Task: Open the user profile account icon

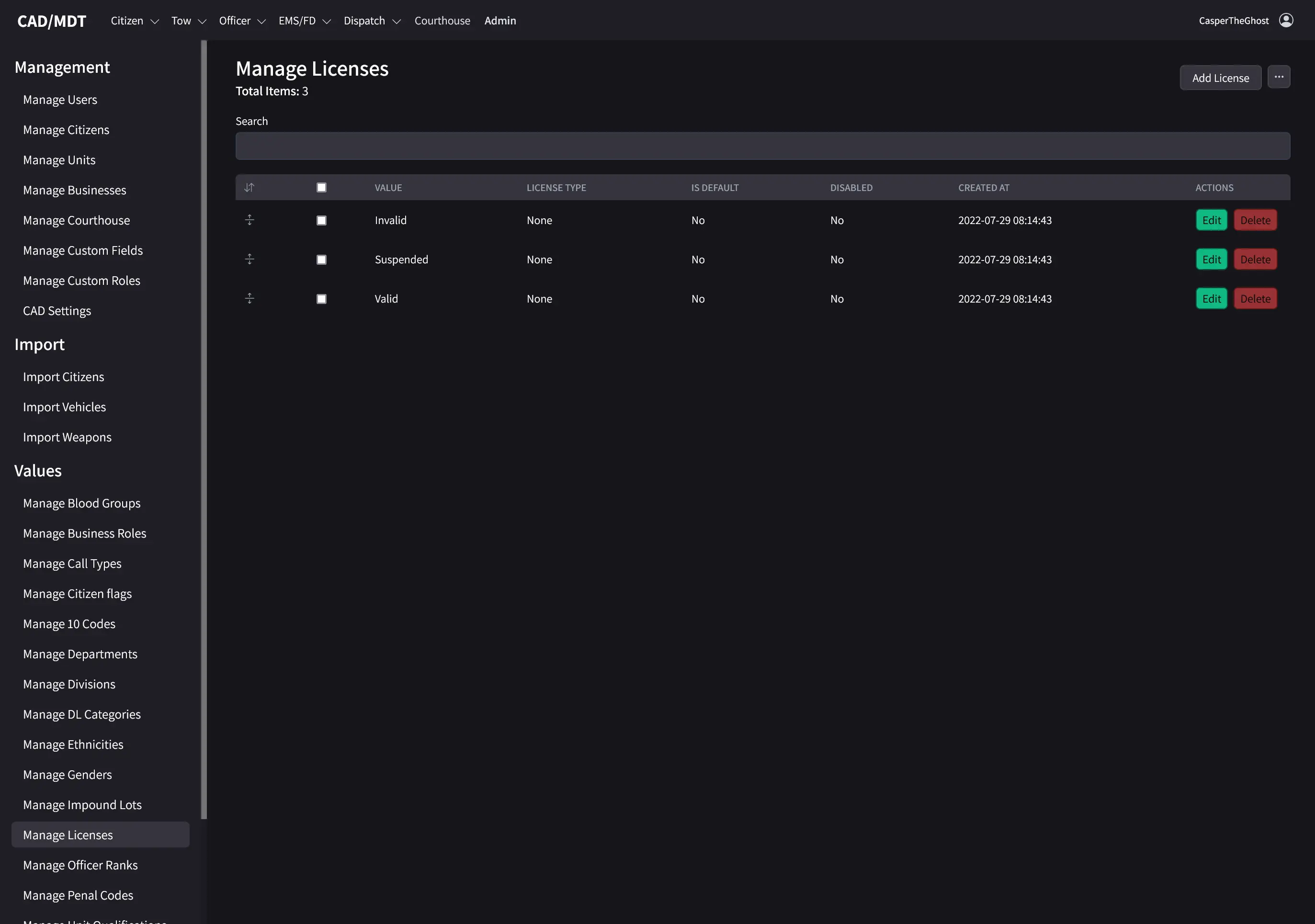Action: pyautogui.click(x=1286, y=20)
